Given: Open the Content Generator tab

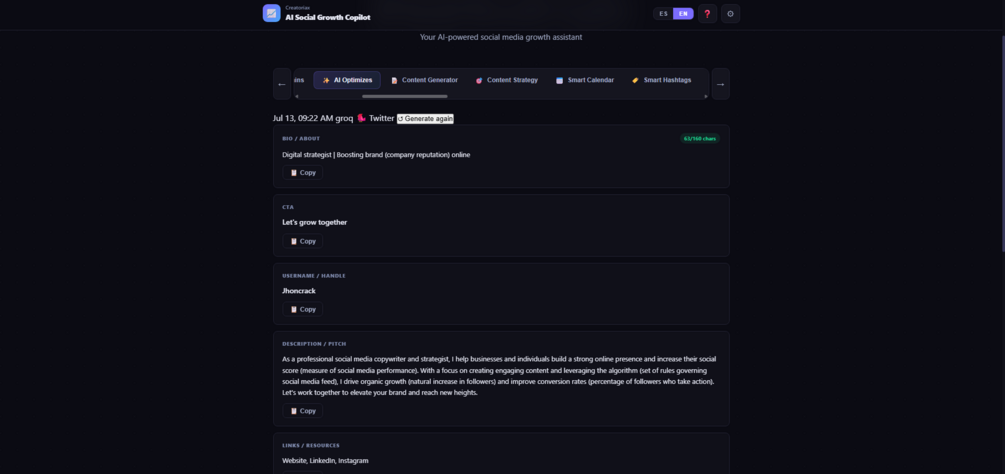Looking at the screenshot, I should coord(424,80).
